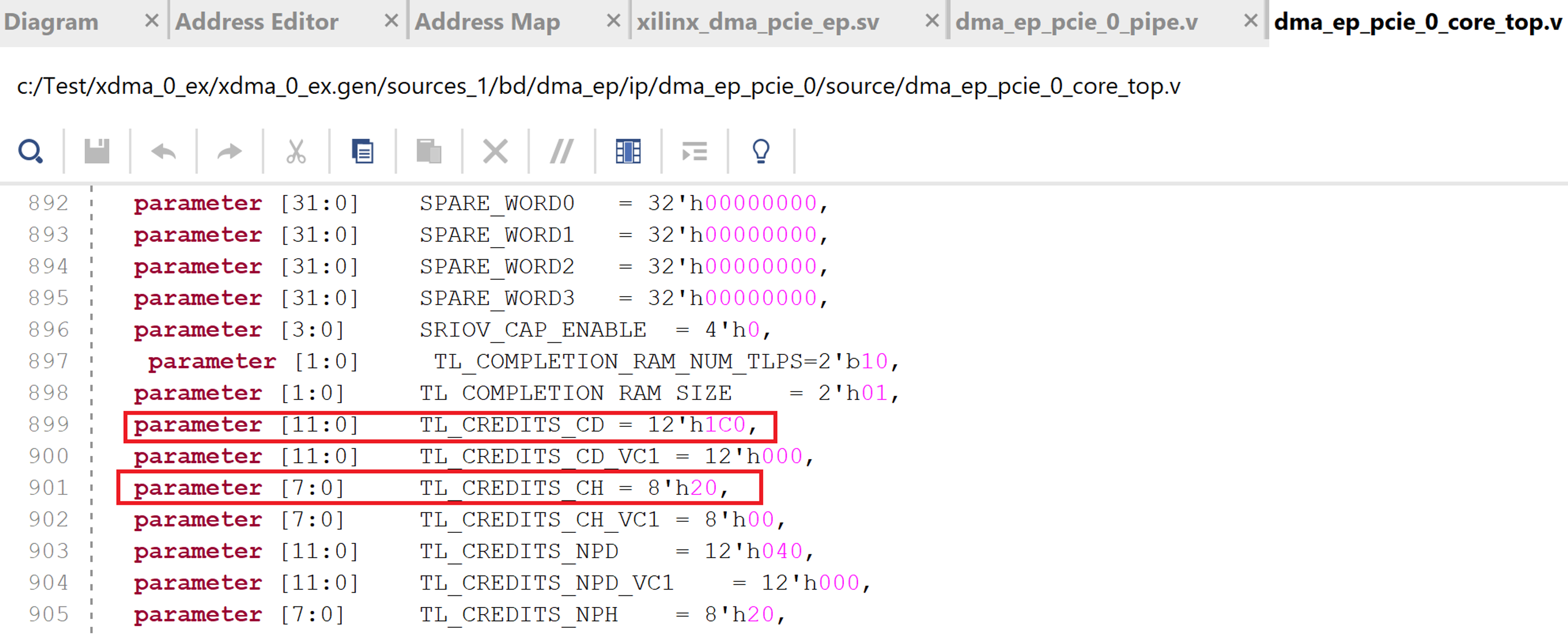Image resolution: width=1568 pixels, height=635 pixels.
Task: Close the Address Map tab
Action: click(x=614, y=20)
